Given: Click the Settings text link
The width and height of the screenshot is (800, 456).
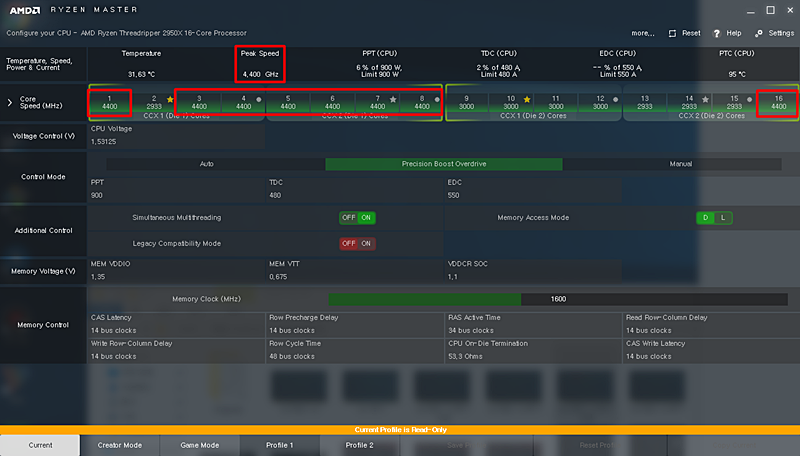Looking at the screenshot, I should (x=781, y=33).
